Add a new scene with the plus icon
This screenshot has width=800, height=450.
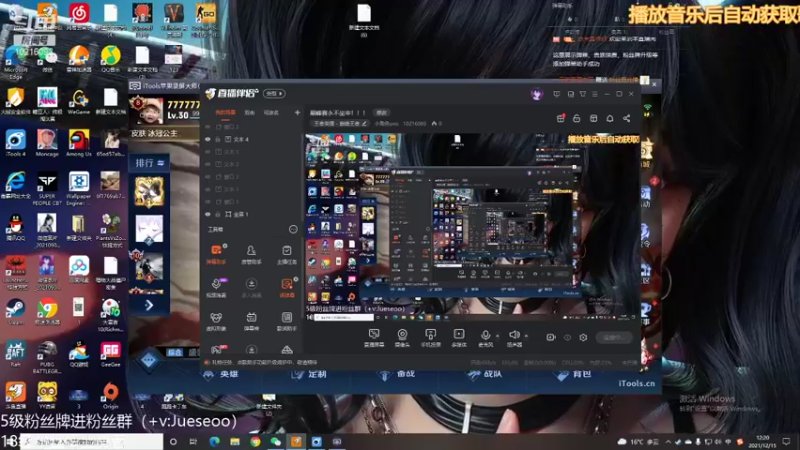297,112
